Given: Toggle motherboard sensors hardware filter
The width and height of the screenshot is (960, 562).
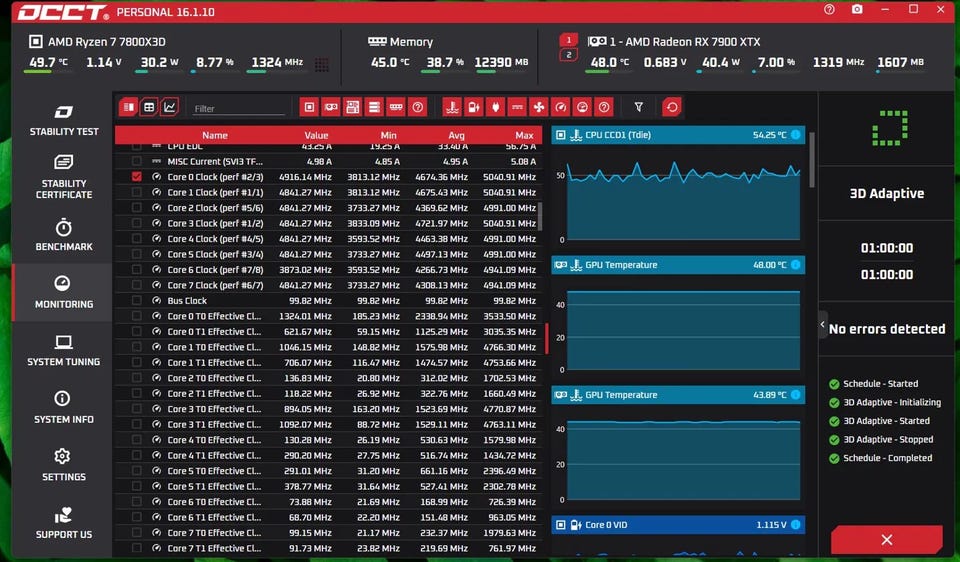Looking at the screenshot, I should [x=353, y=107].
